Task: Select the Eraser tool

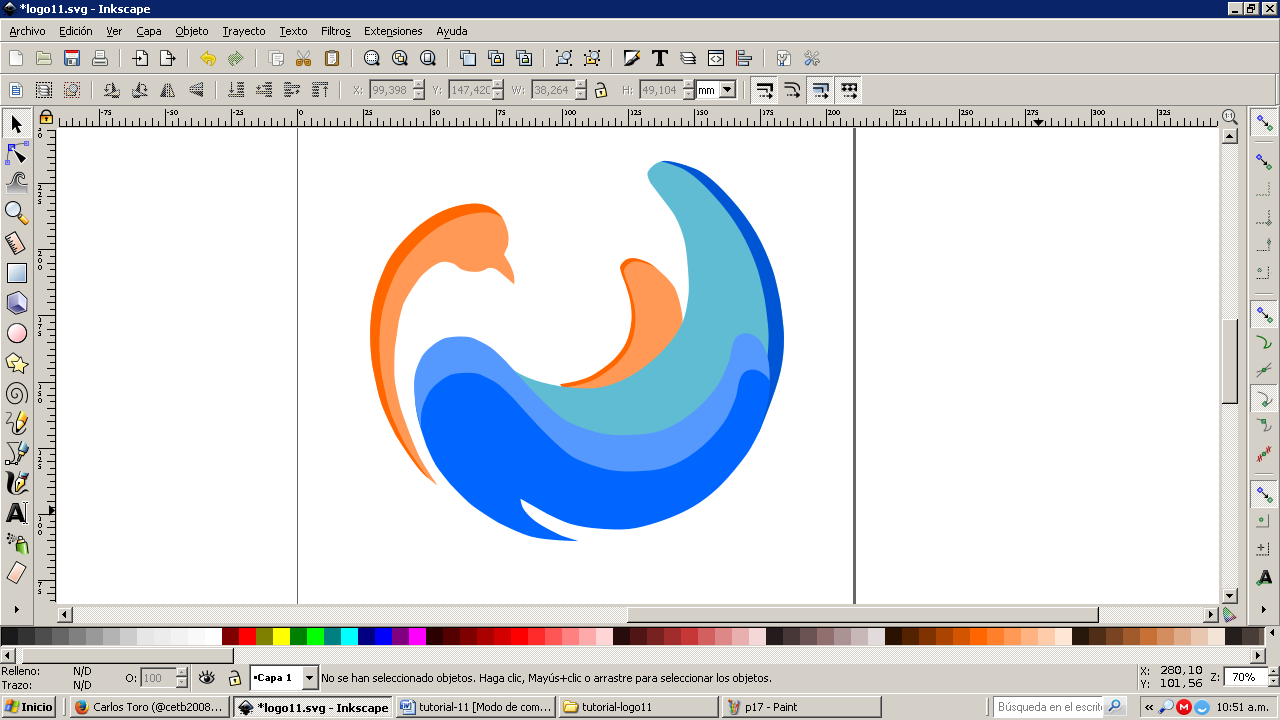Action: tap(16, 573)
